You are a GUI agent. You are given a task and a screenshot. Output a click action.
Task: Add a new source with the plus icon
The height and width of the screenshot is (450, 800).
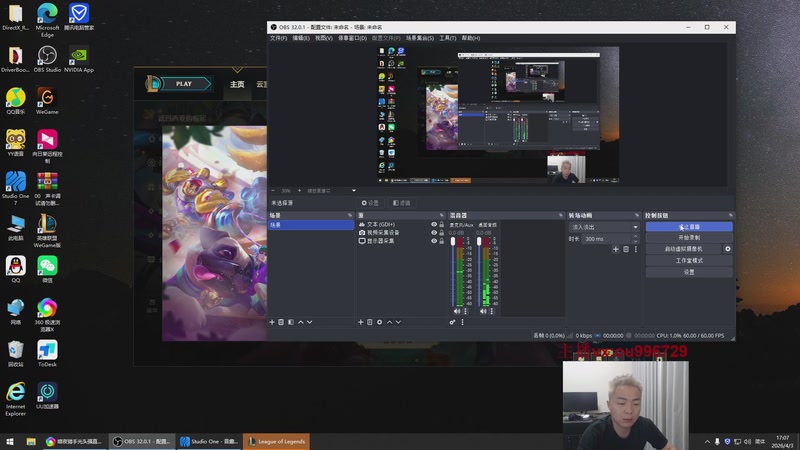[361, 322]
